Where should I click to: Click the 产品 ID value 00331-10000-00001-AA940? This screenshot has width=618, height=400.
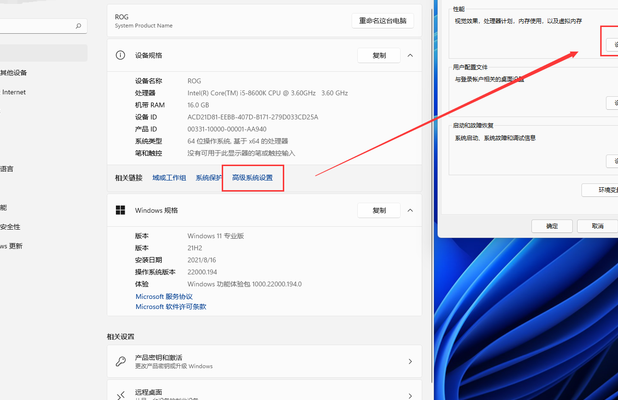(227, 129)
